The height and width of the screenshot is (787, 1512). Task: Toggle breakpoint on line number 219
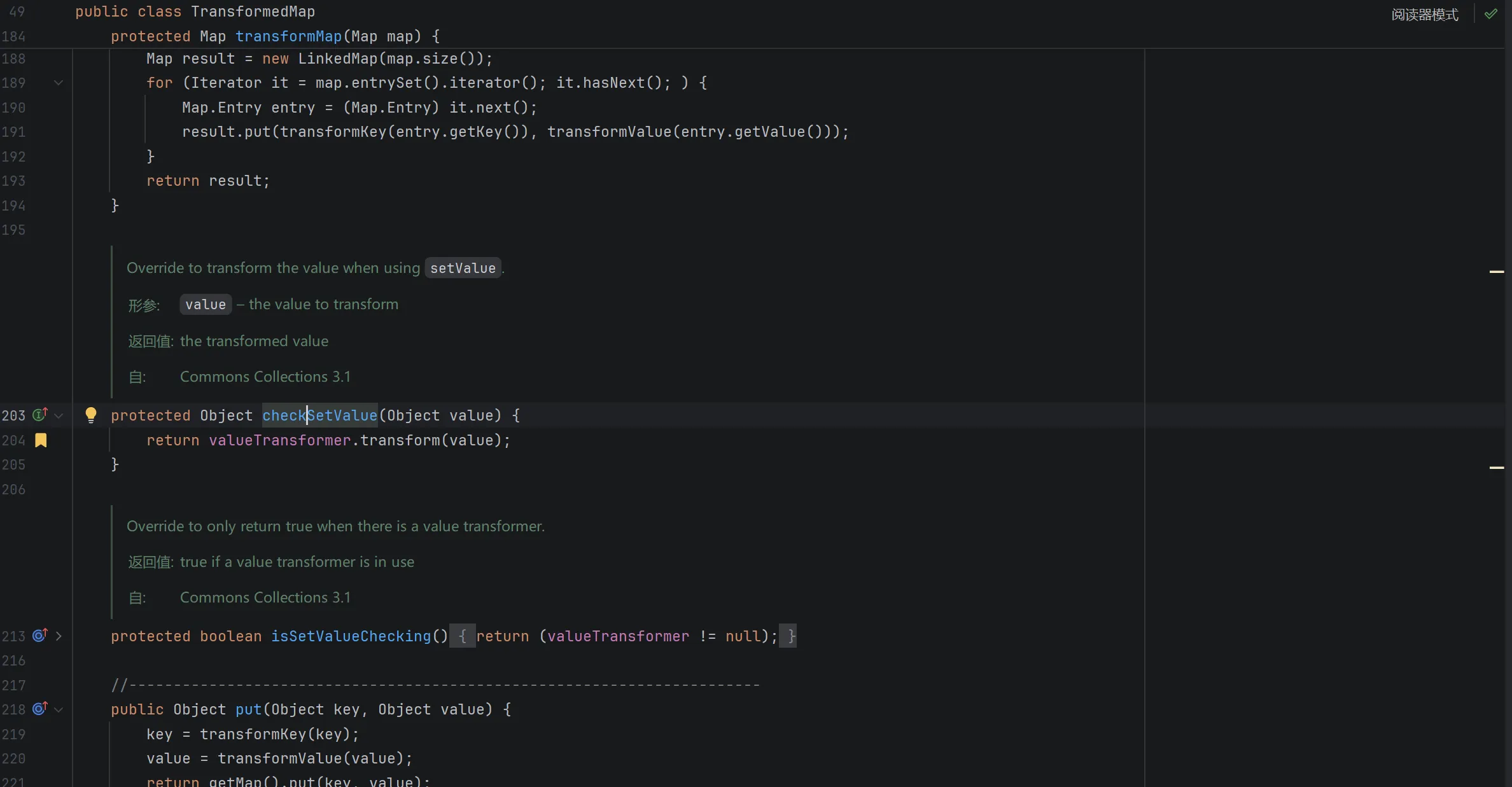[x=13, y=734]
